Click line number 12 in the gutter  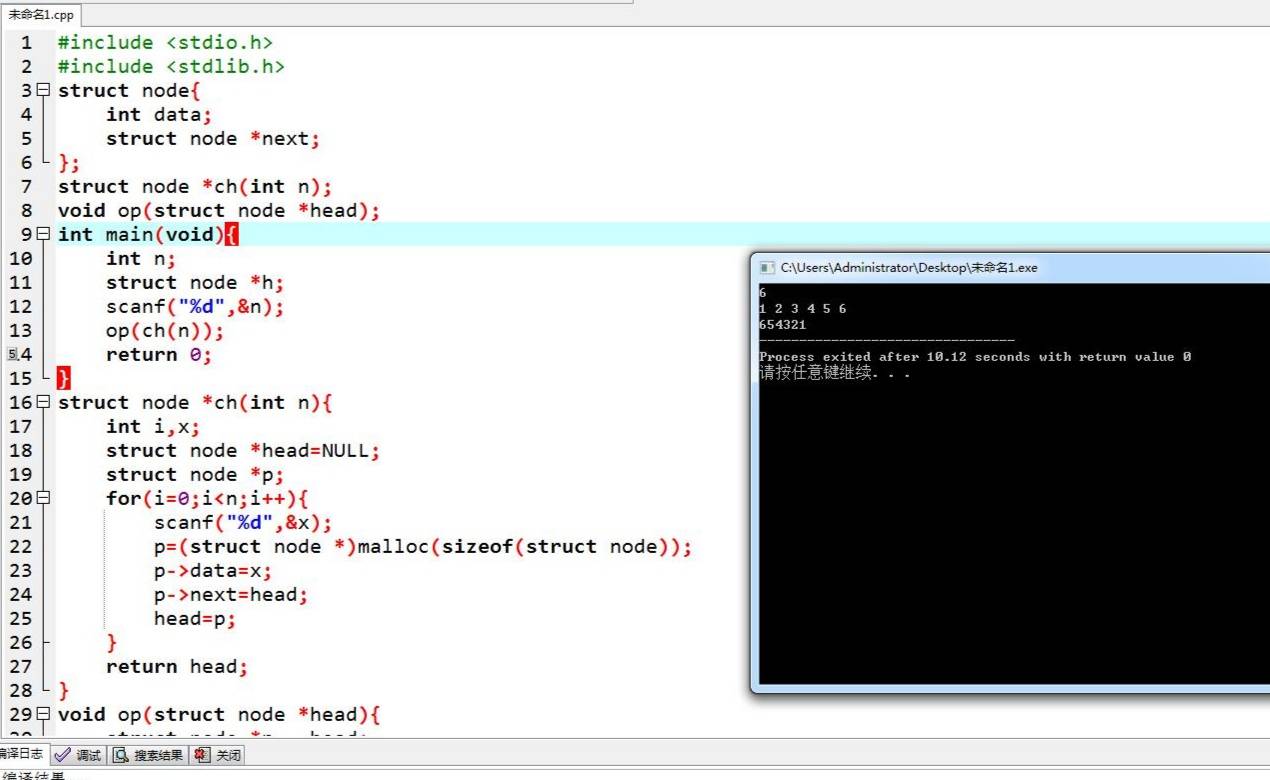click(x=21, y=306)
